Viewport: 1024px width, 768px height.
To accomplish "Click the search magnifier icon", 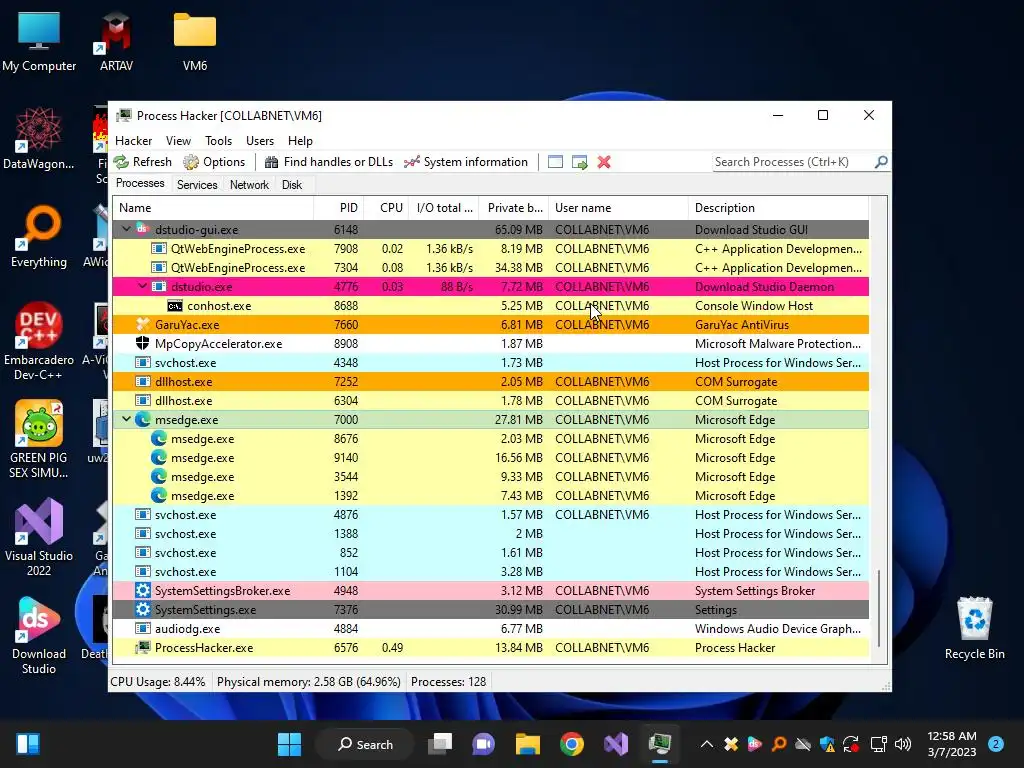I will pos(881,161).
